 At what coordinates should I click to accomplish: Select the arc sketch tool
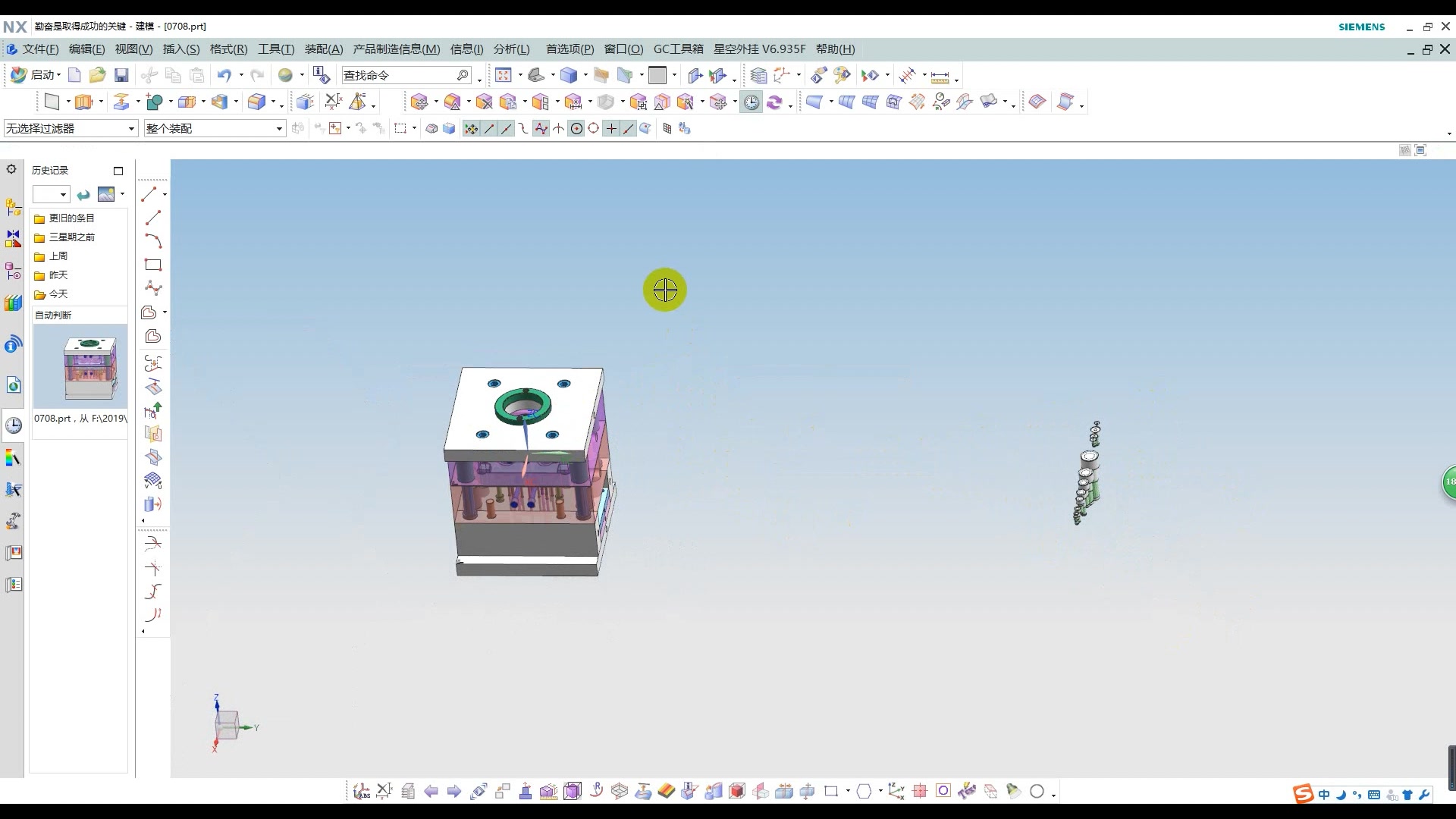(x=153, y=241)
